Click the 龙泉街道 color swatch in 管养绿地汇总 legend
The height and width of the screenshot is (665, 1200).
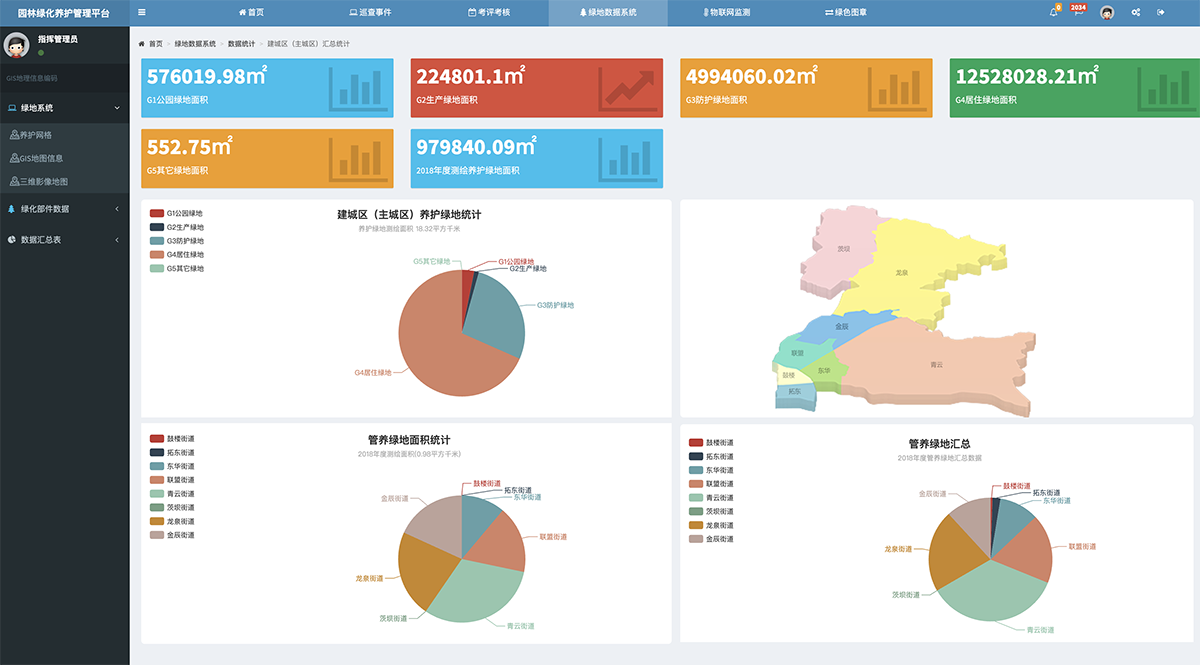click(x=695, y=525)
